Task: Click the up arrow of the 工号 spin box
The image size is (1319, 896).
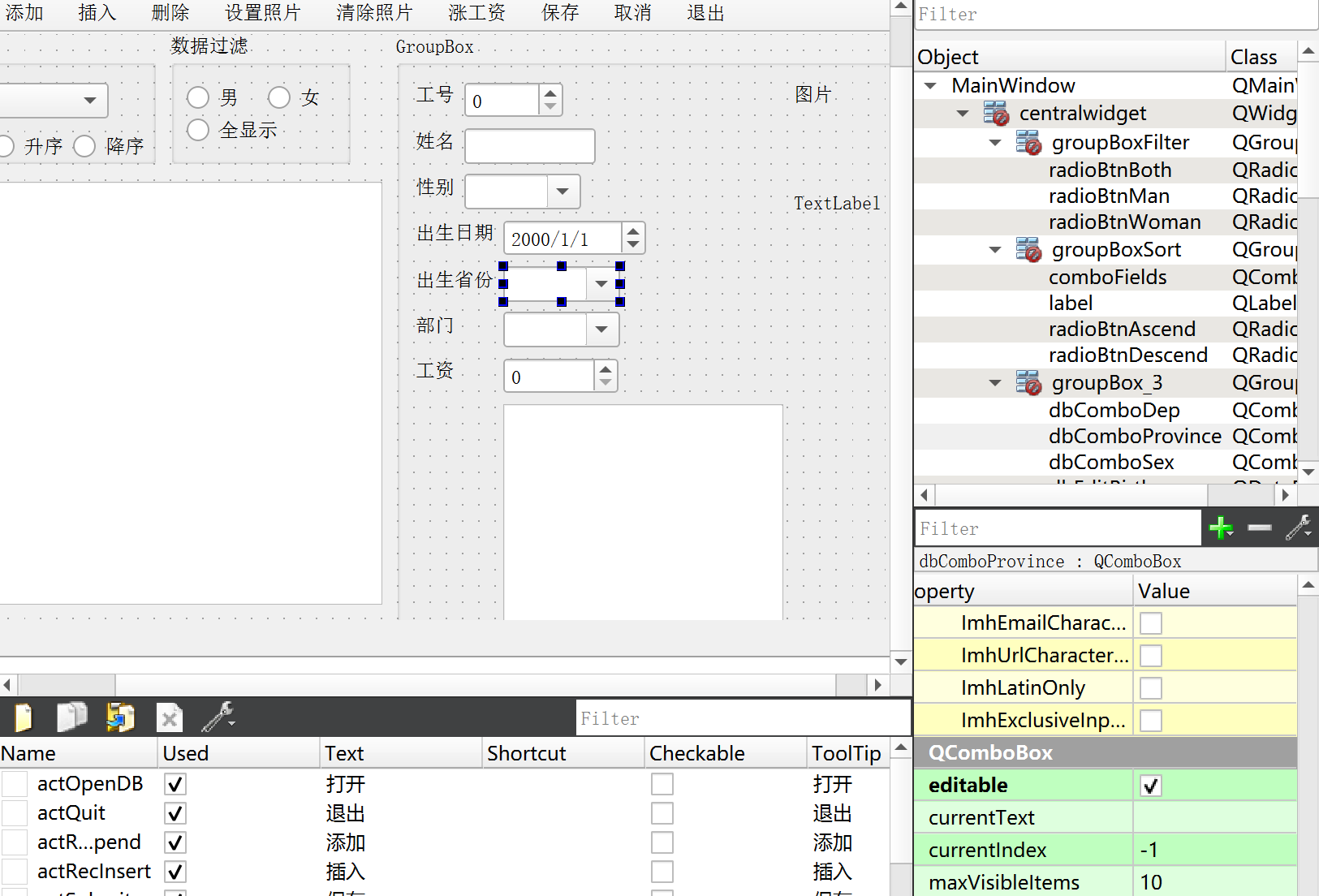Action: pos(550,92)
